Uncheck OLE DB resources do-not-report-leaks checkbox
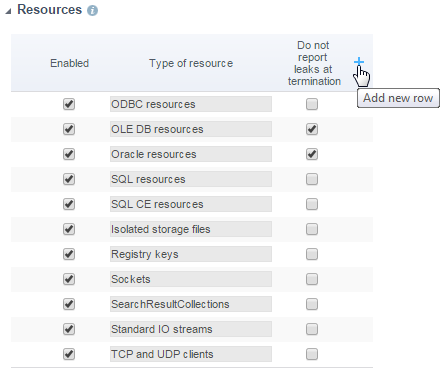Viewport: 447px width, 373px height. pyautogui.click(x=312, y=129)
